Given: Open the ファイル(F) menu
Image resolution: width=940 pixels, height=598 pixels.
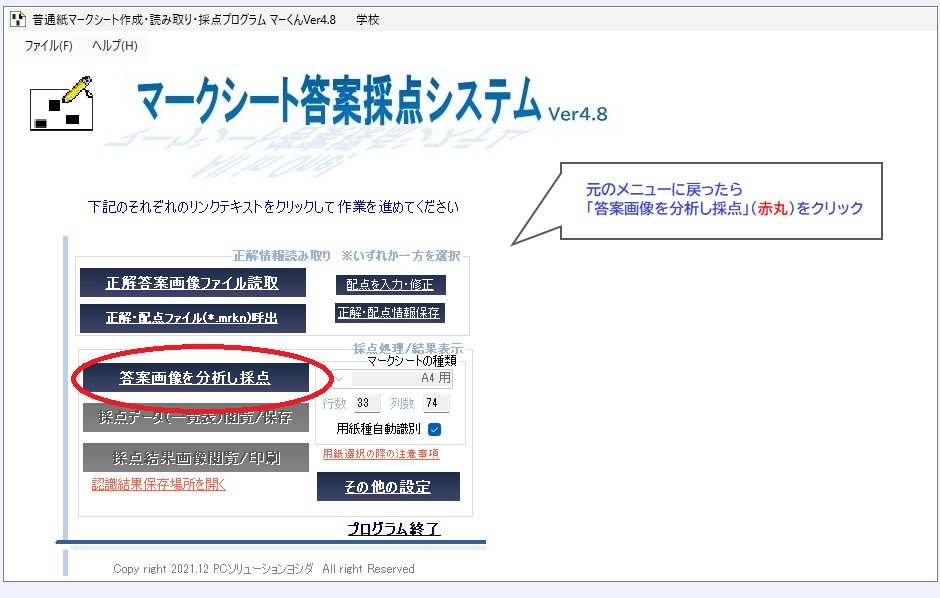Looking at the screenshot, I should (x=49, y=46).
